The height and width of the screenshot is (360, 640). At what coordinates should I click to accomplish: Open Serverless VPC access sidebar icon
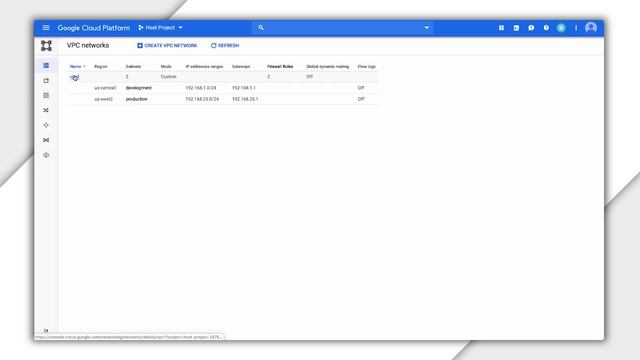[46, 155]
